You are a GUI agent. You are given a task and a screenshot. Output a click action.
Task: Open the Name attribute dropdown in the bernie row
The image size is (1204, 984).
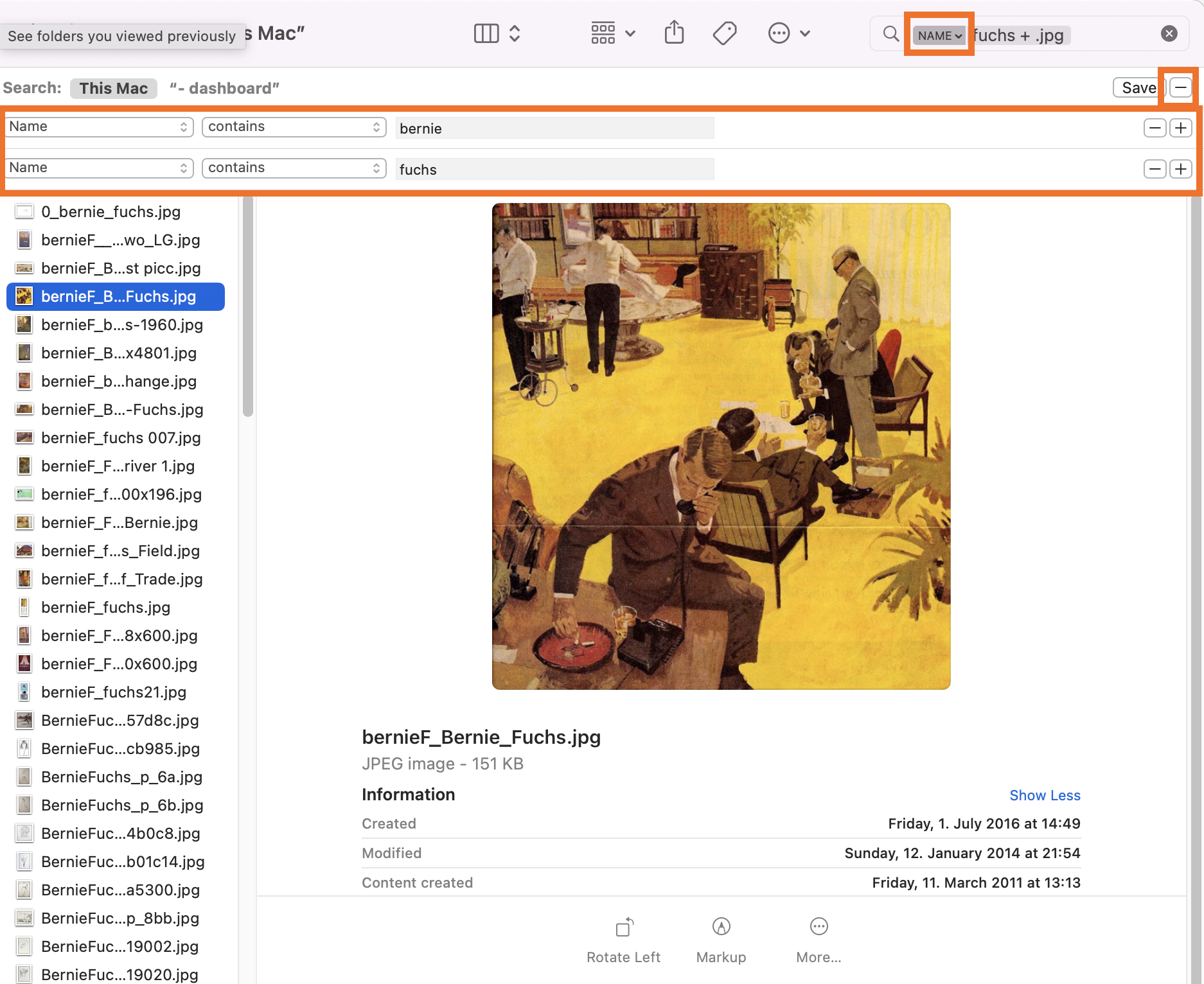click(x=100, y=127)
